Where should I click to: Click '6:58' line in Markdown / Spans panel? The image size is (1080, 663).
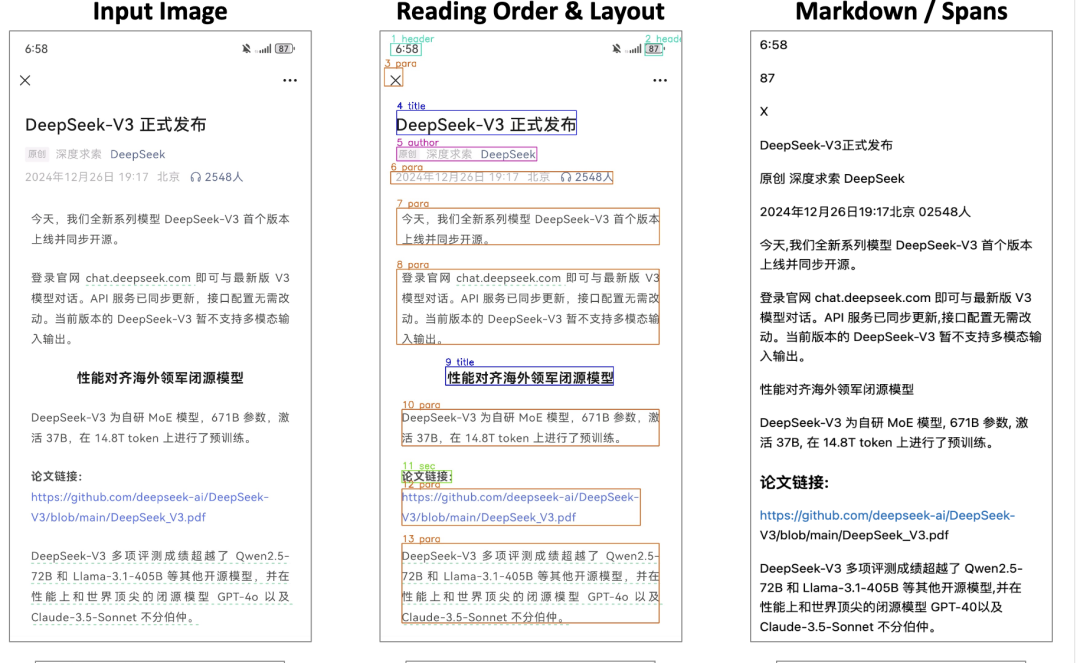click(773, 45)
